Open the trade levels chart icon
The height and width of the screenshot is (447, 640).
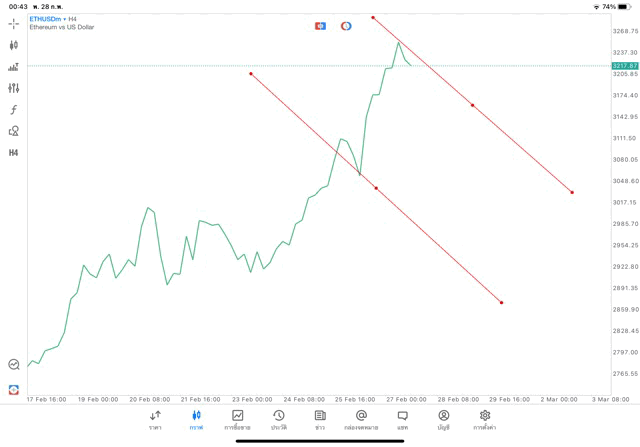coord(14,67)
